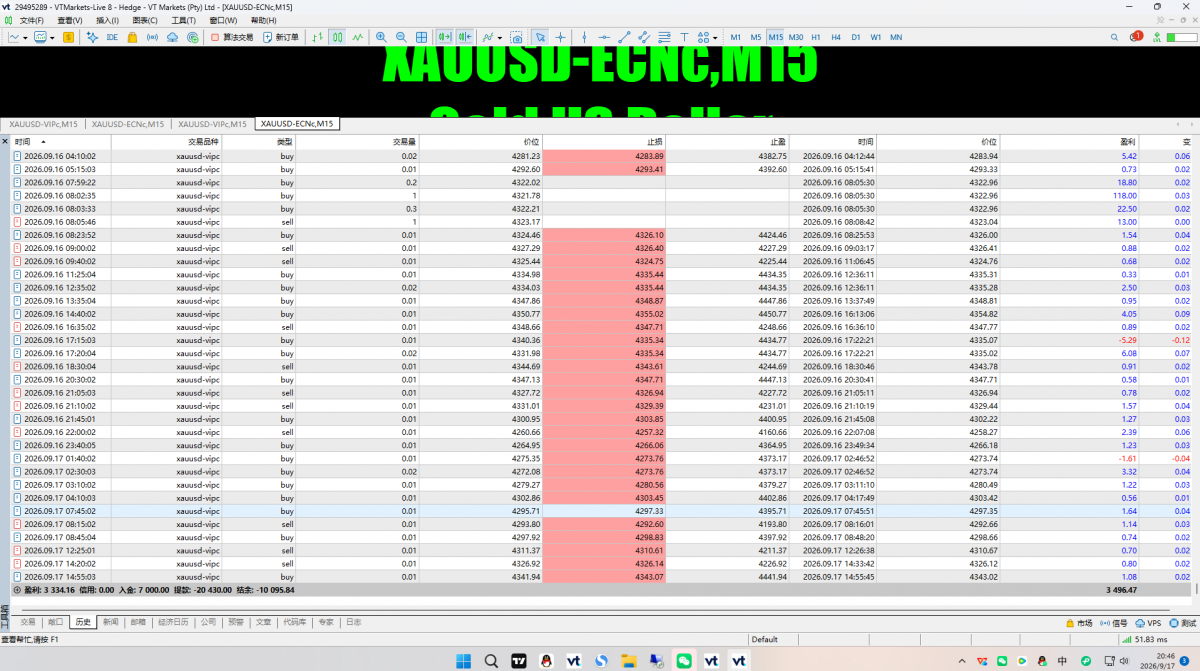Open the notification icon with red badge
This screenshot has height=671, width=1200.
[x=1136, y=37]
